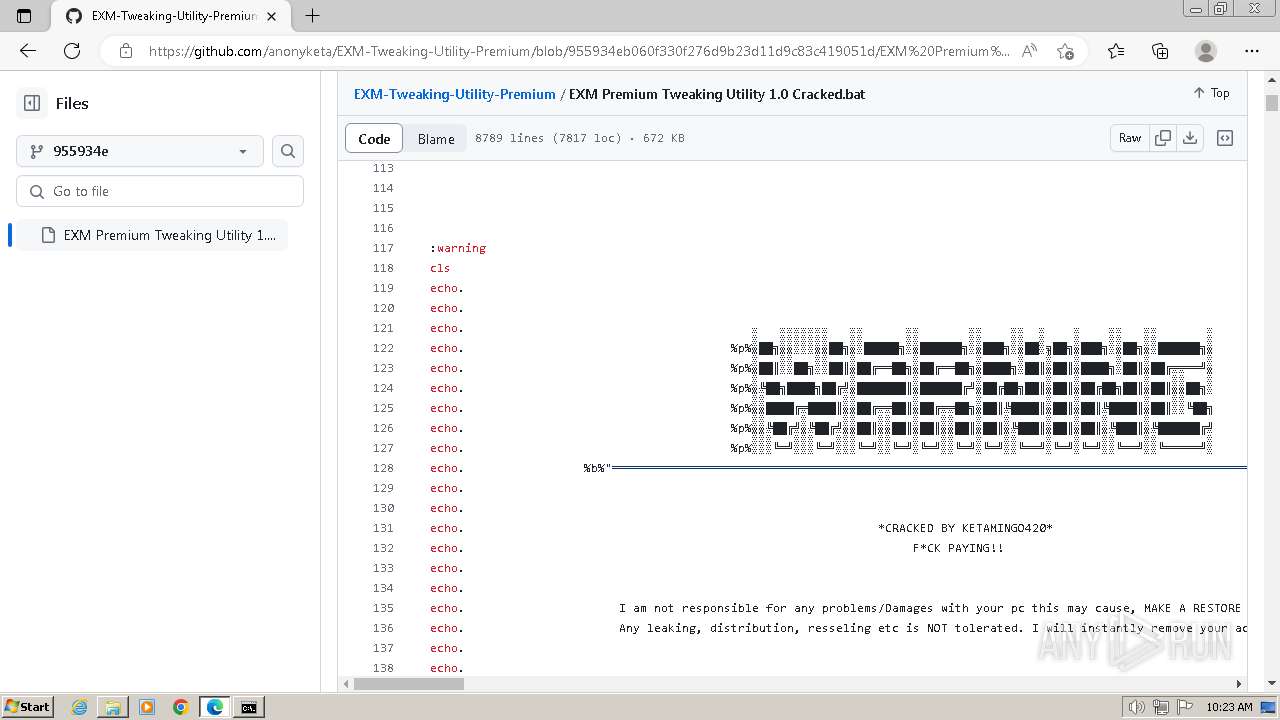Search this repository's files
This screenshot has height=720, width=1280.
[x=288, y=151]
